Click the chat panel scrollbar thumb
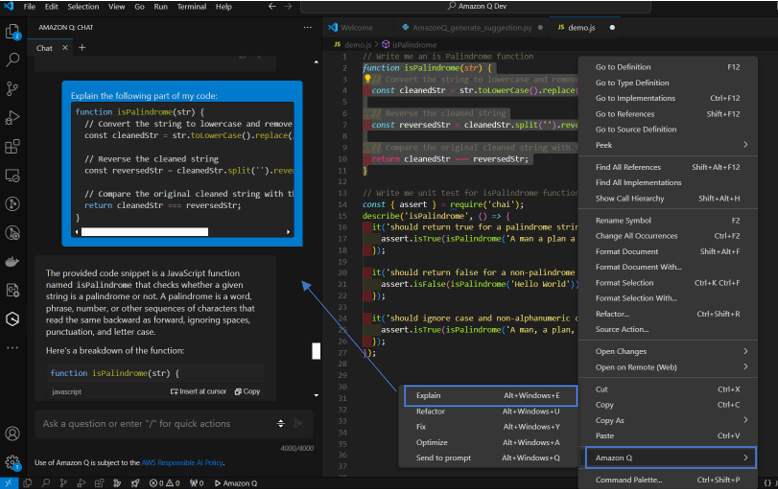The height and width of the screenshot is (489, 778). (x=316, y=351)
